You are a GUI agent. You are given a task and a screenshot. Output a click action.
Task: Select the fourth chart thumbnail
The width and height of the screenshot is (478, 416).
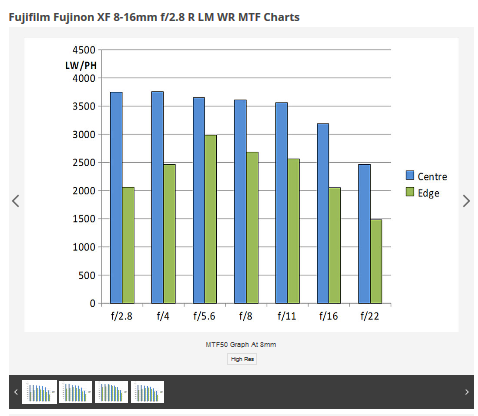pyautogui.click(x=147, y=392)
